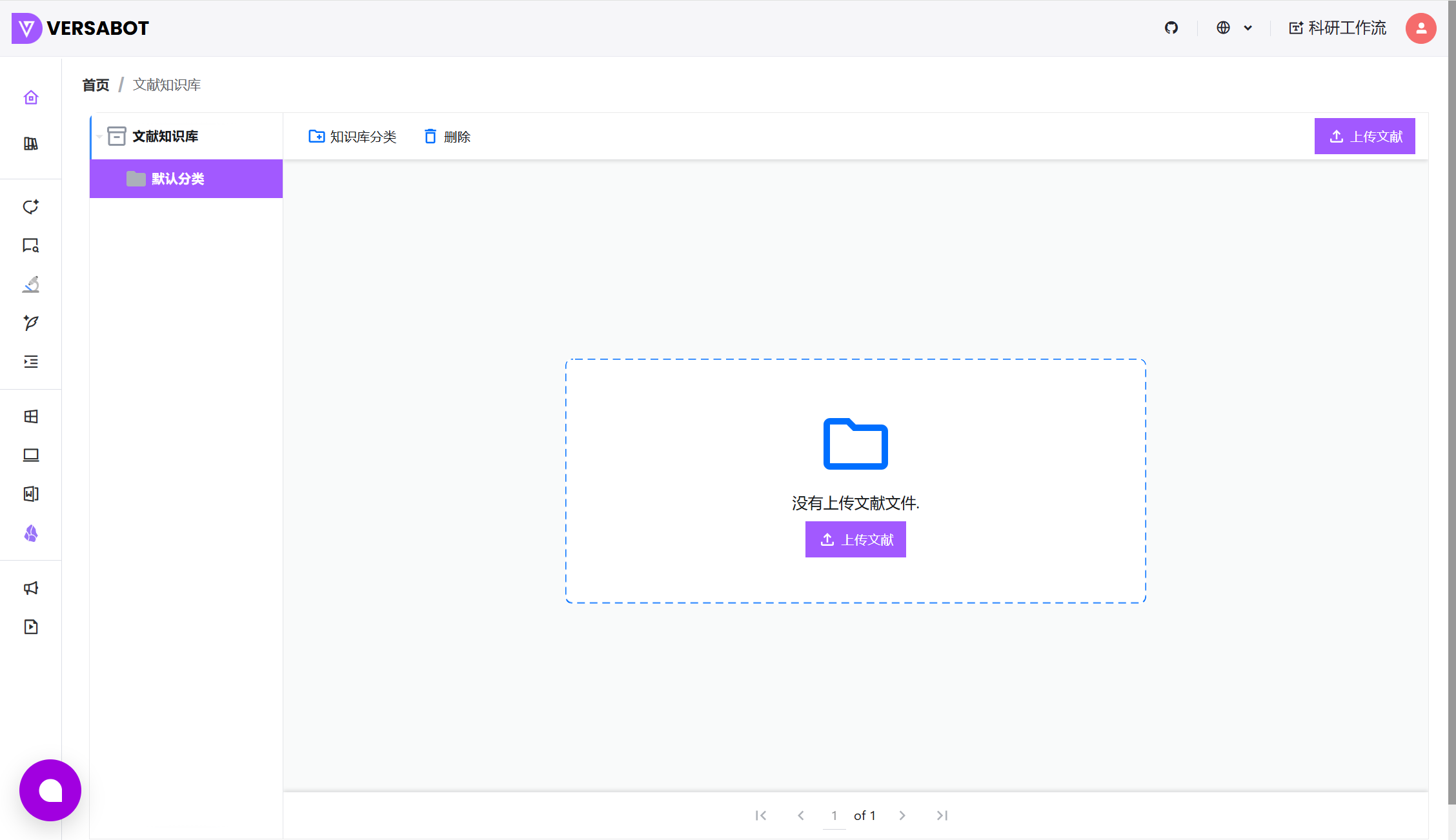Image resolution: width=1456 pixels, height=840 pixels.
Task: Click the home icon in the sidebar
Action: click(x=31, y=97)
